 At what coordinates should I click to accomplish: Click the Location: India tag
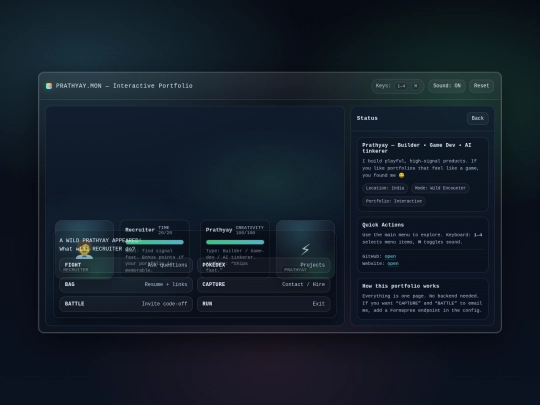point(385,188)
